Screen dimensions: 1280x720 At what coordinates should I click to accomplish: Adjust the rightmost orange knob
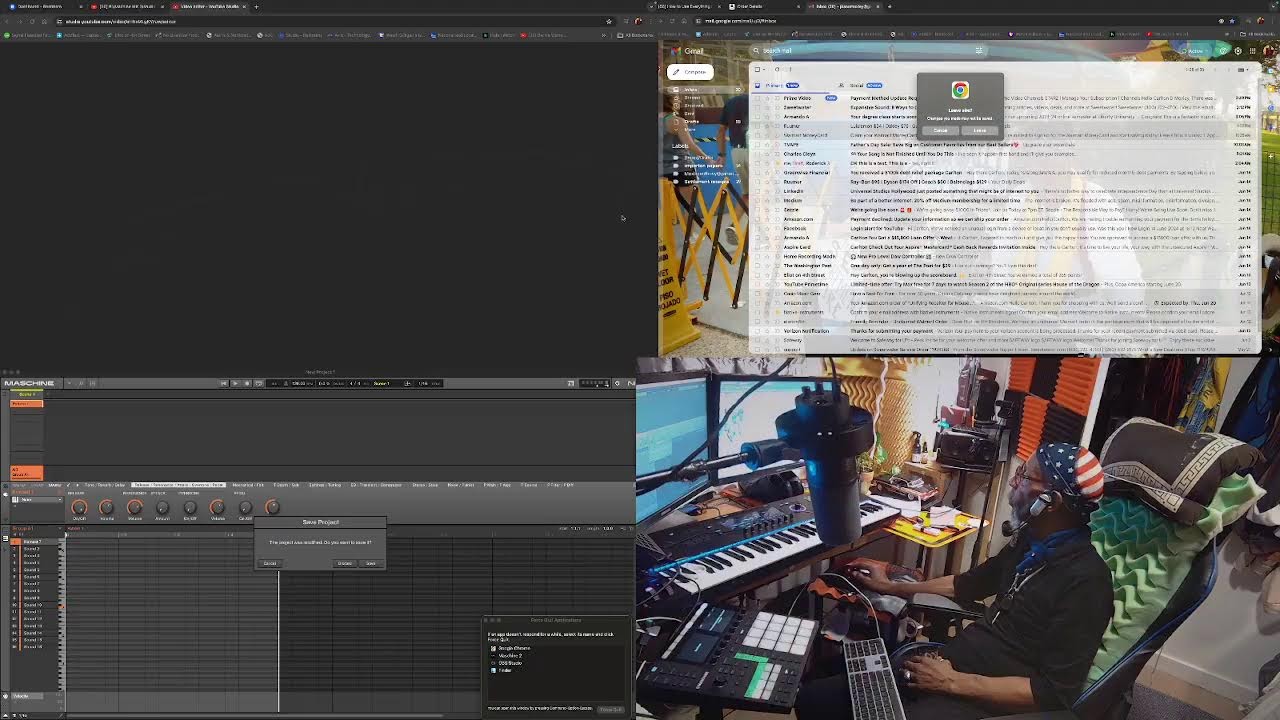click(272, 507)
